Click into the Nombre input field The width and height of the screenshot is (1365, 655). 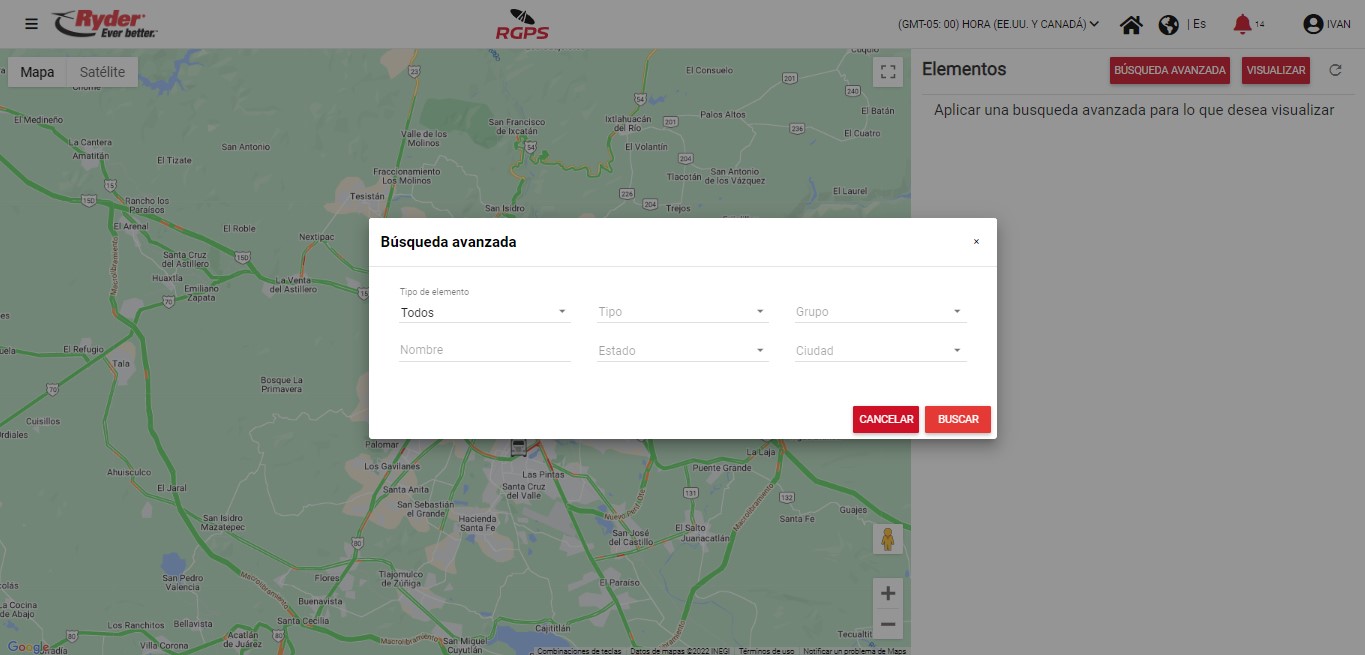pyautogui.click(x=484, y=350)
